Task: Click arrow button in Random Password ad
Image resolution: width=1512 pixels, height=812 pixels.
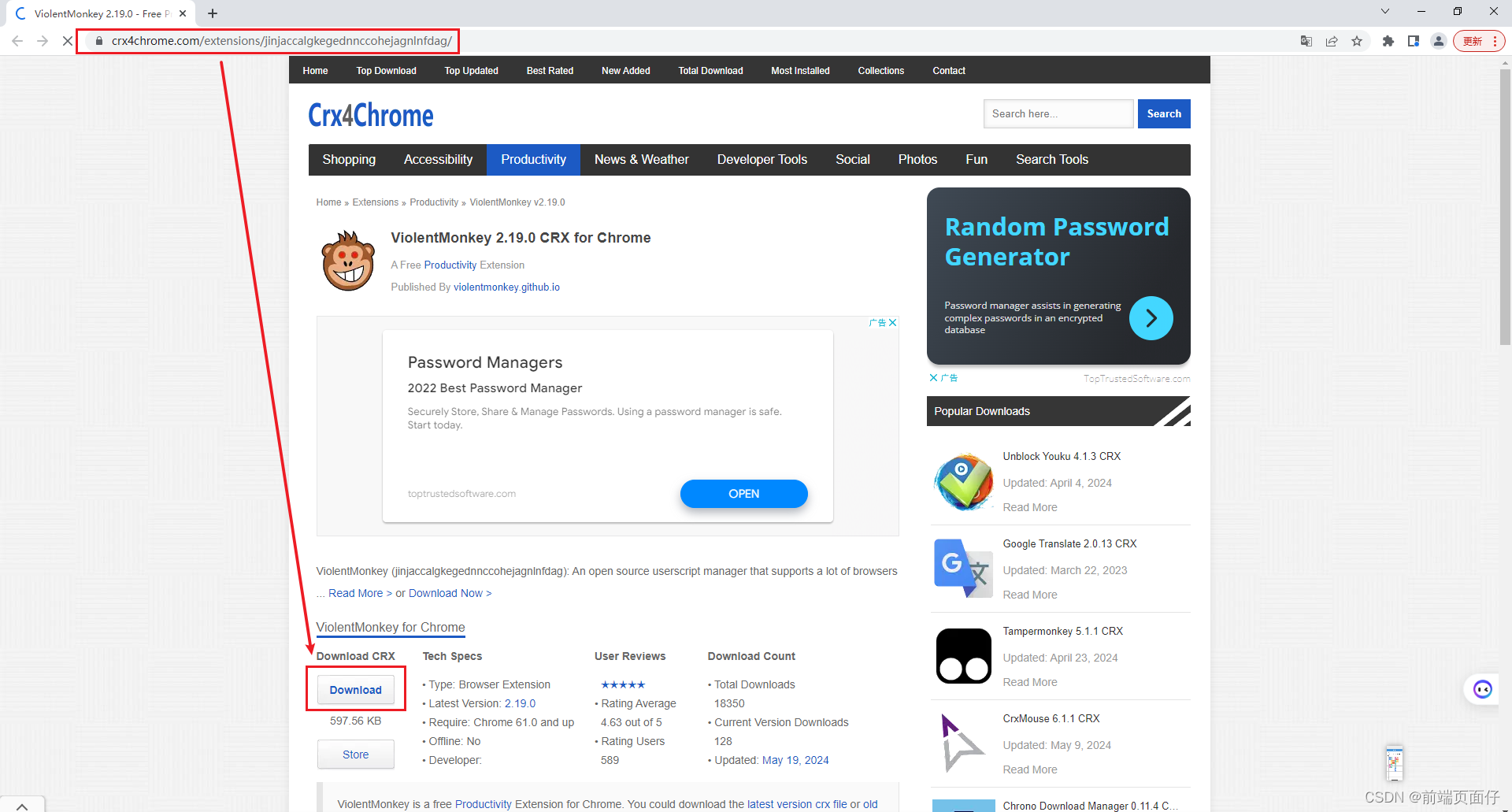Action: [x=1151, y=318]
